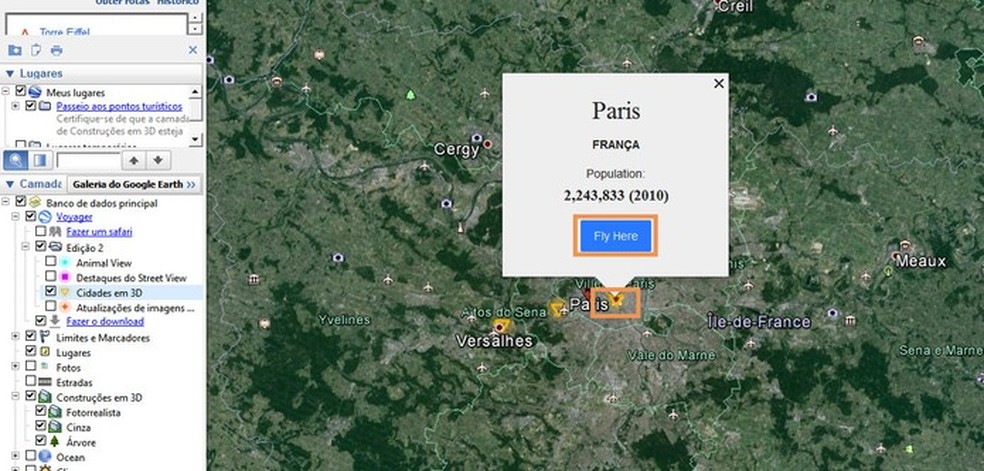Open the Voyager link
This screenshot has height=471, width=984.
pyautogui.click(x=74, y=217)
